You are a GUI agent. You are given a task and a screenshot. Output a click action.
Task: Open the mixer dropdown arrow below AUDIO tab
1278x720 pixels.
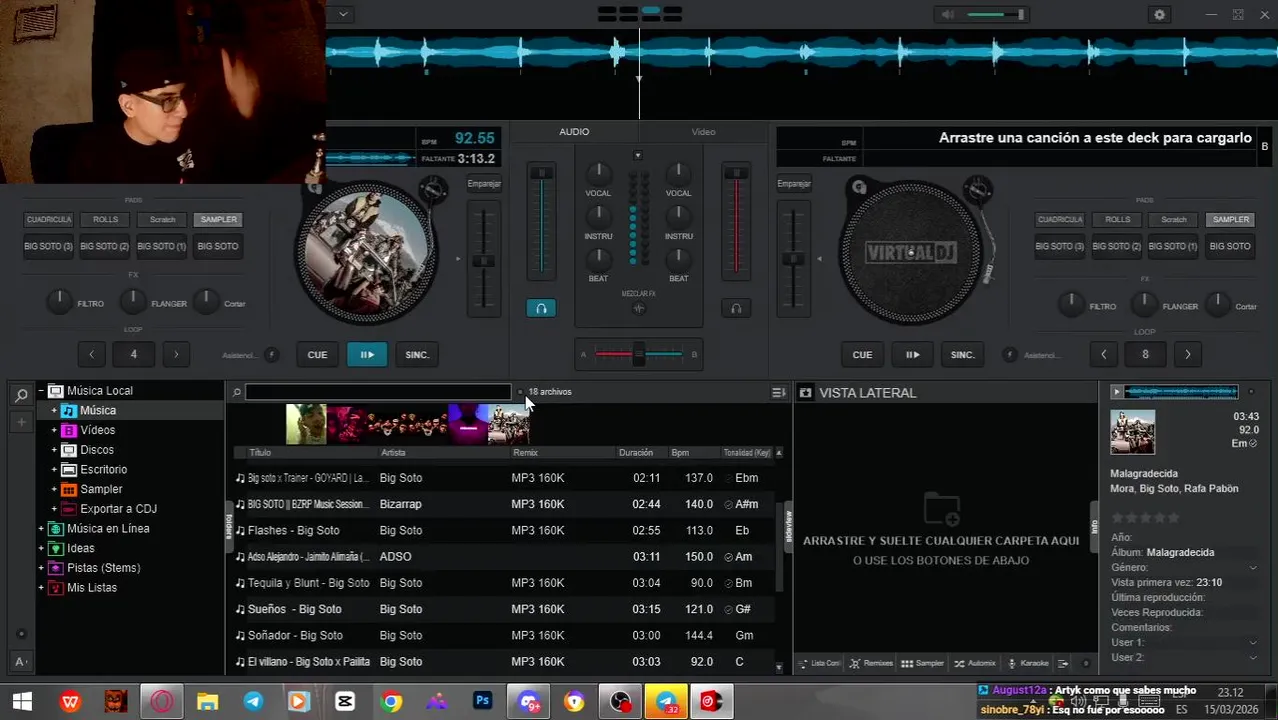tap(638, 156)
